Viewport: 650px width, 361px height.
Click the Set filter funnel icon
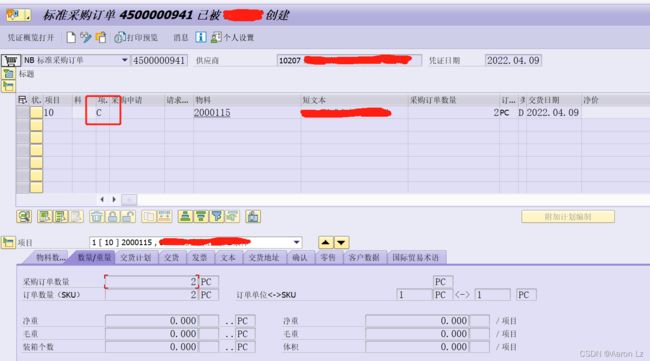coord(217,216)
